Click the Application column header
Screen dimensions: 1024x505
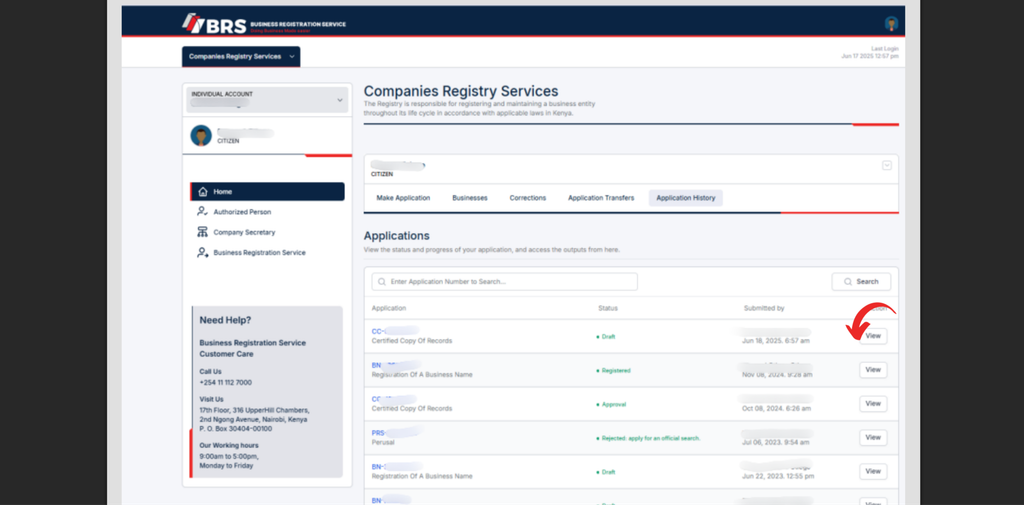pyautogui.click(x=389, y=308)
